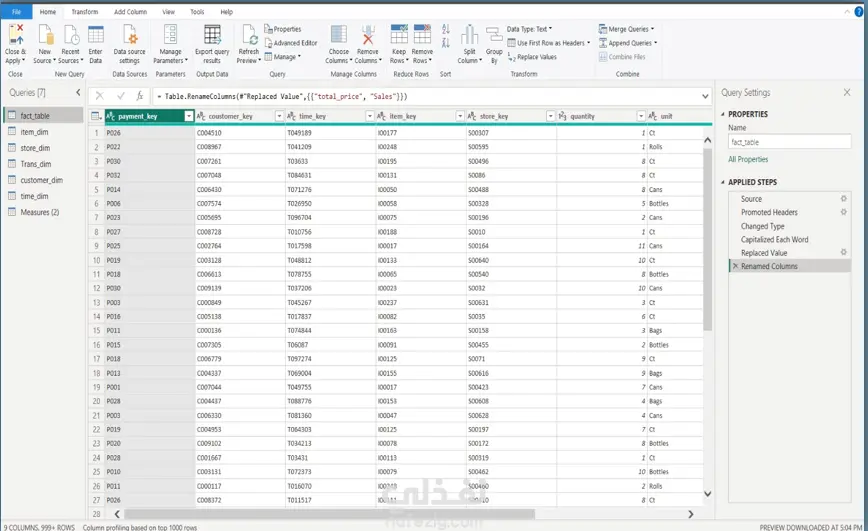Open the Manage query dropdown
This screenshot has height=531, width=868.
point(283,56)
